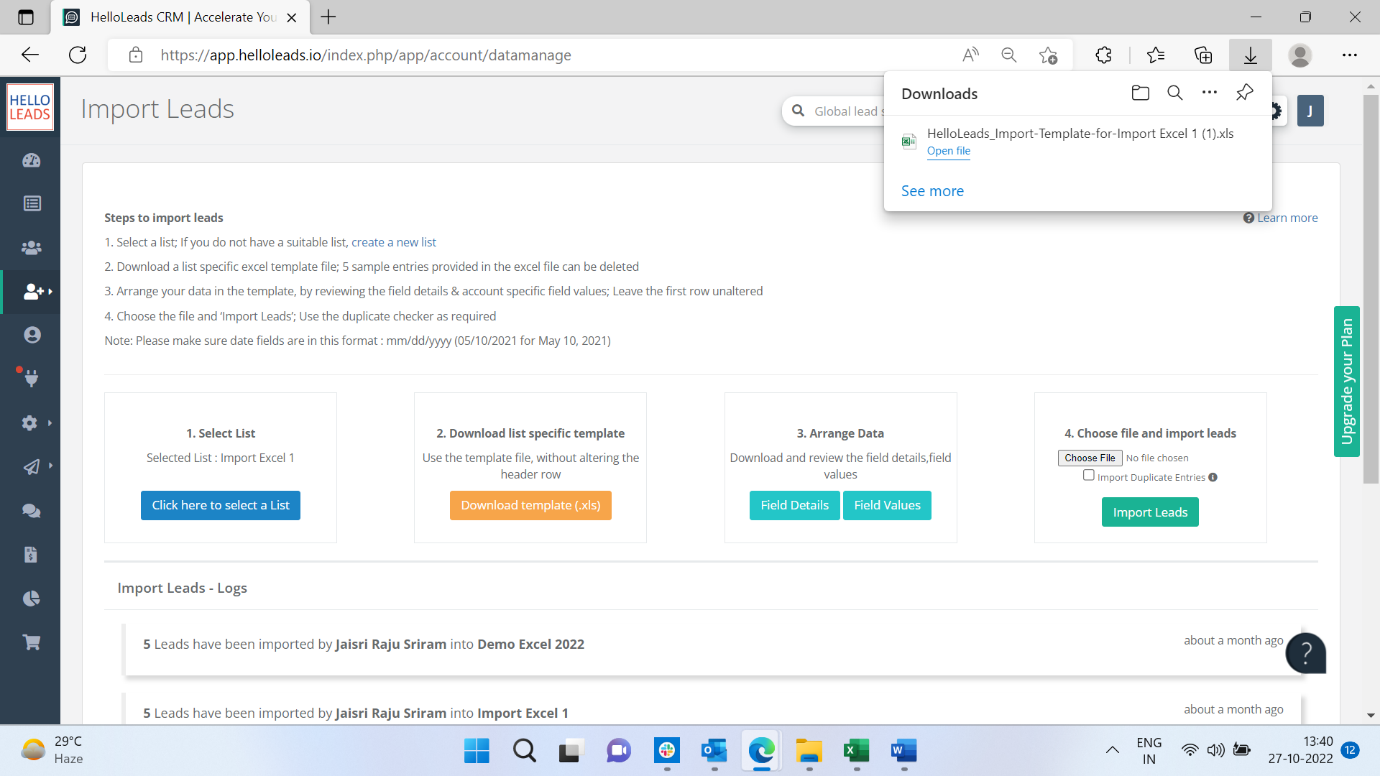Screen dimensions: 1380x776
Task: Click 'Choose File' upload button
Action: tap(1090, 458)
